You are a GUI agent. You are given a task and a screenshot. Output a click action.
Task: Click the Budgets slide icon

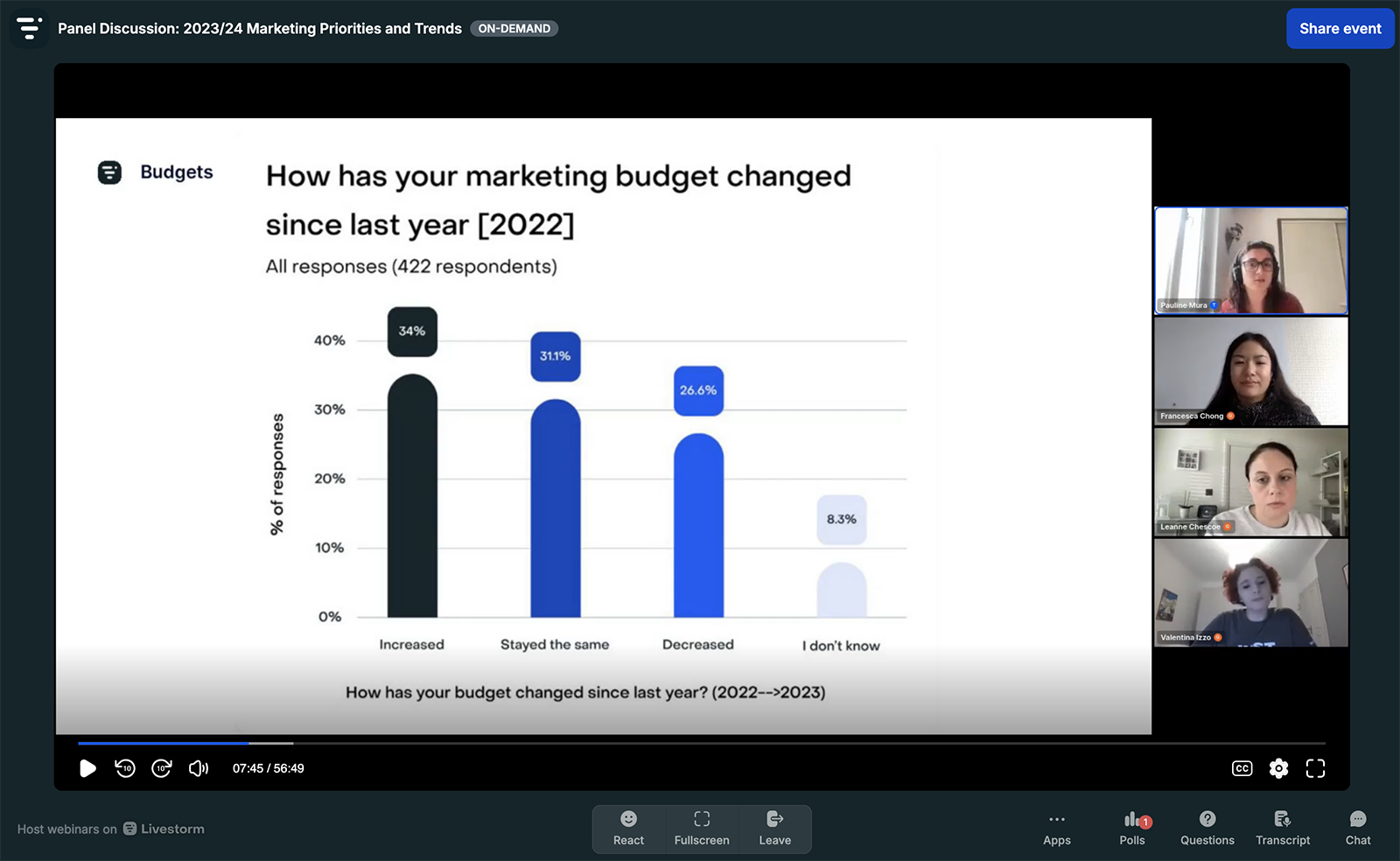click(x=109, y=172)
